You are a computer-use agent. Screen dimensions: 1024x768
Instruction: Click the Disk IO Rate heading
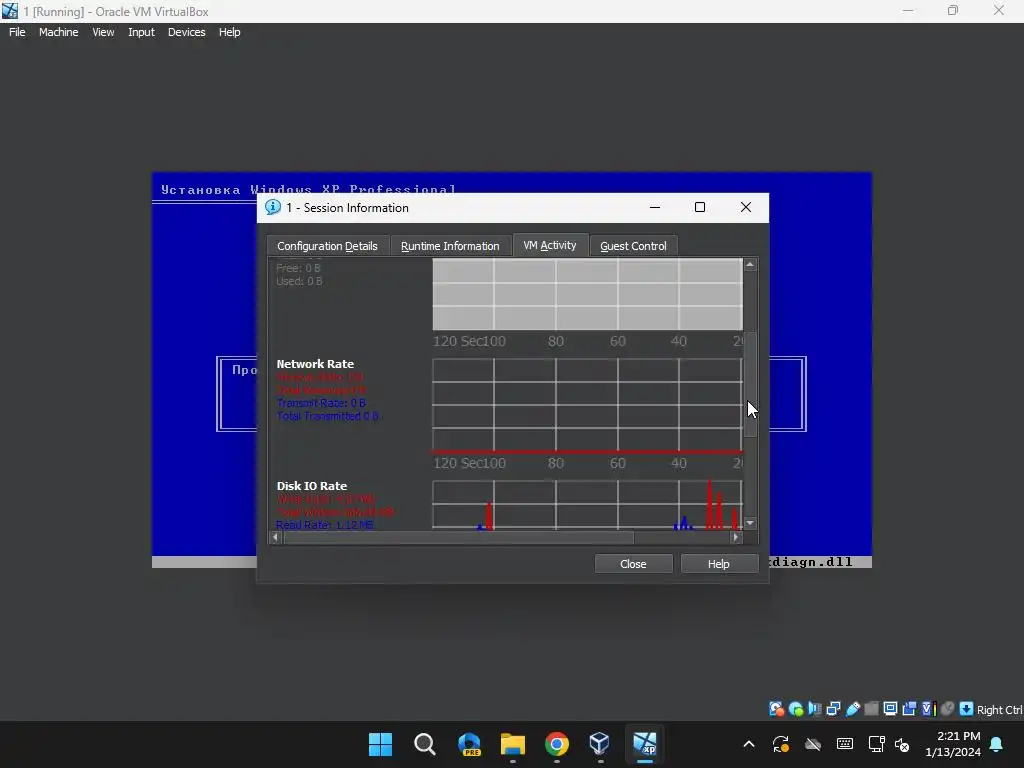[x=312, y=486]
